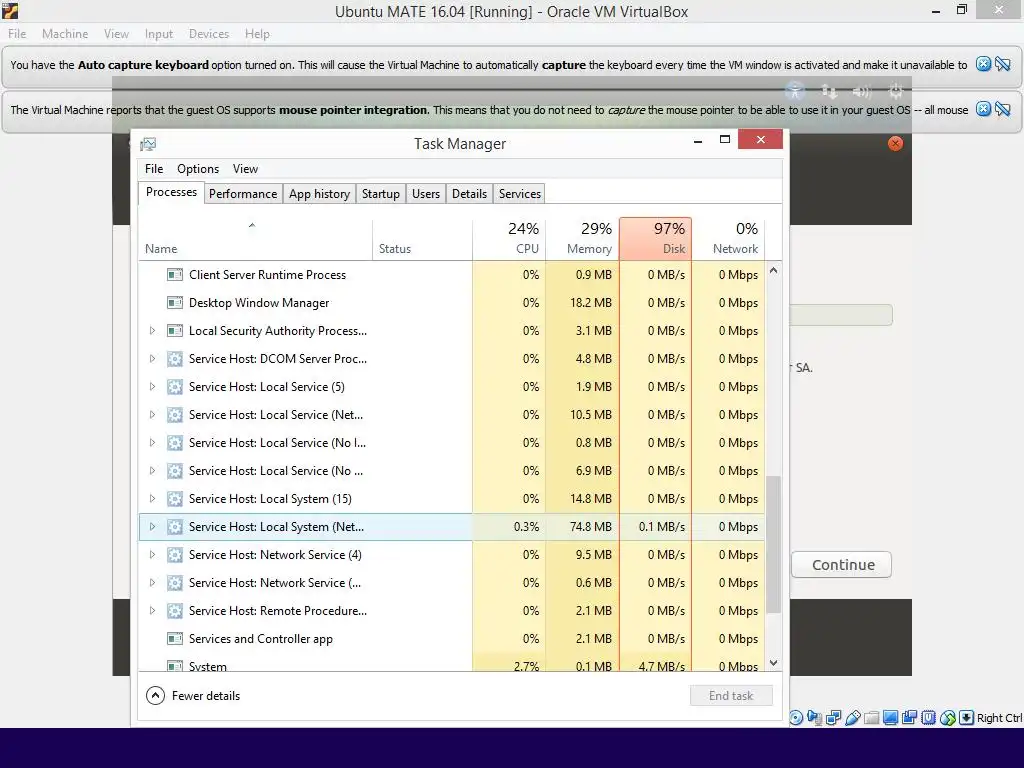This screenshot has height=768, width=1024.
Task: Open the Details tab
Action: coord(470,194)
